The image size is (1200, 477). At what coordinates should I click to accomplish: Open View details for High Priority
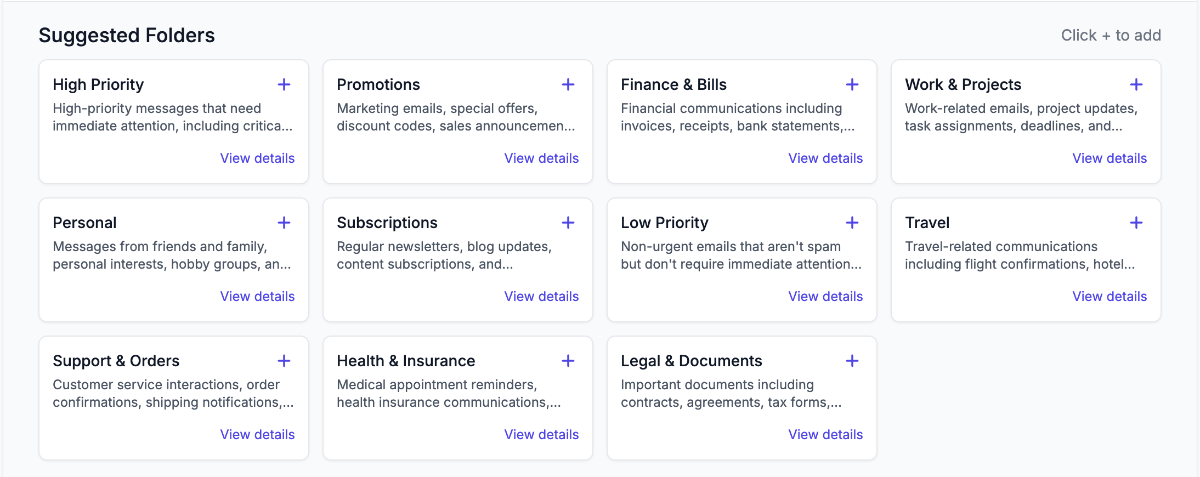click(x=257, y=158)
